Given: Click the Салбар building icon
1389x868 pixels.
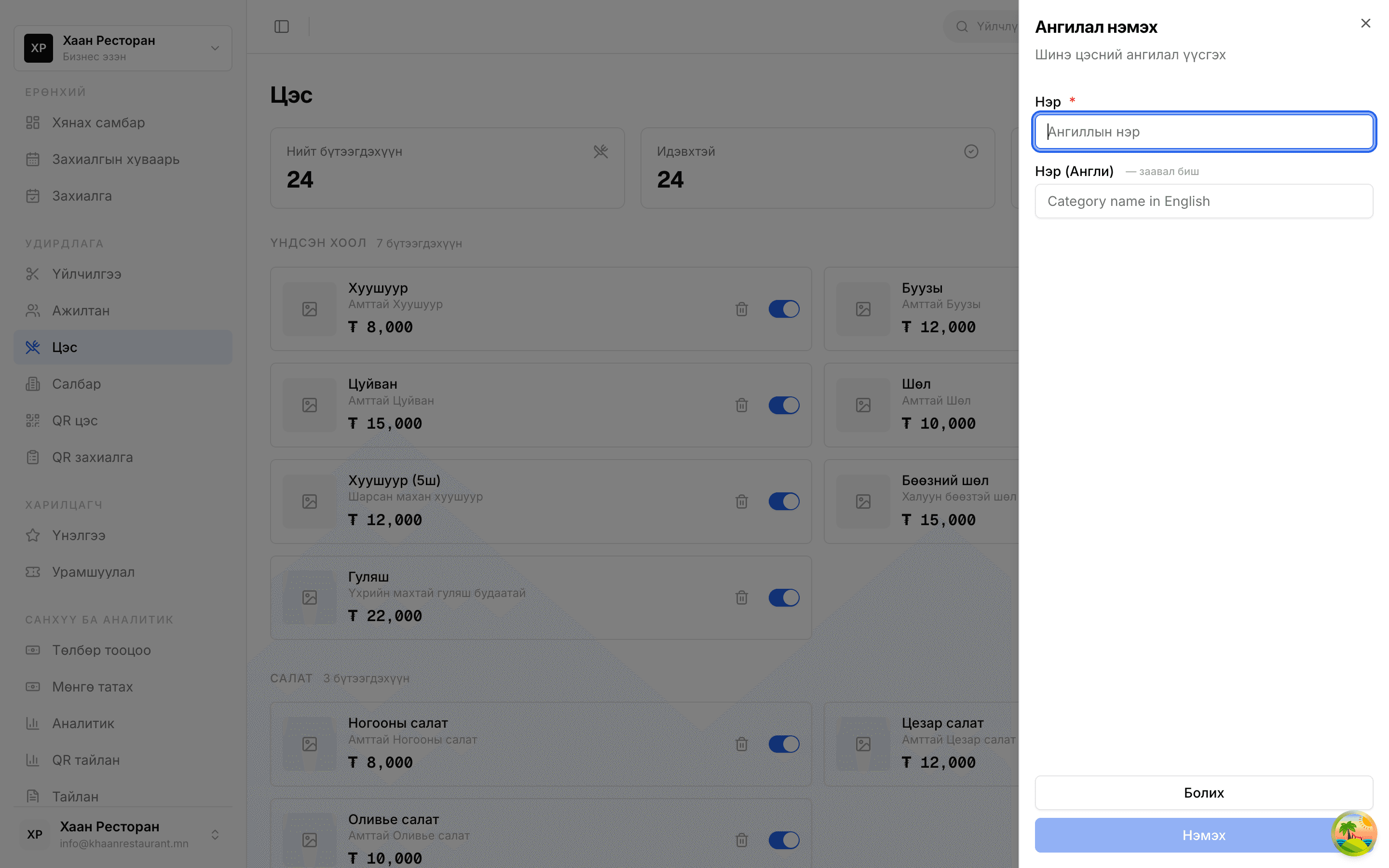Looking at the screenshot, I should pos(33,384).
